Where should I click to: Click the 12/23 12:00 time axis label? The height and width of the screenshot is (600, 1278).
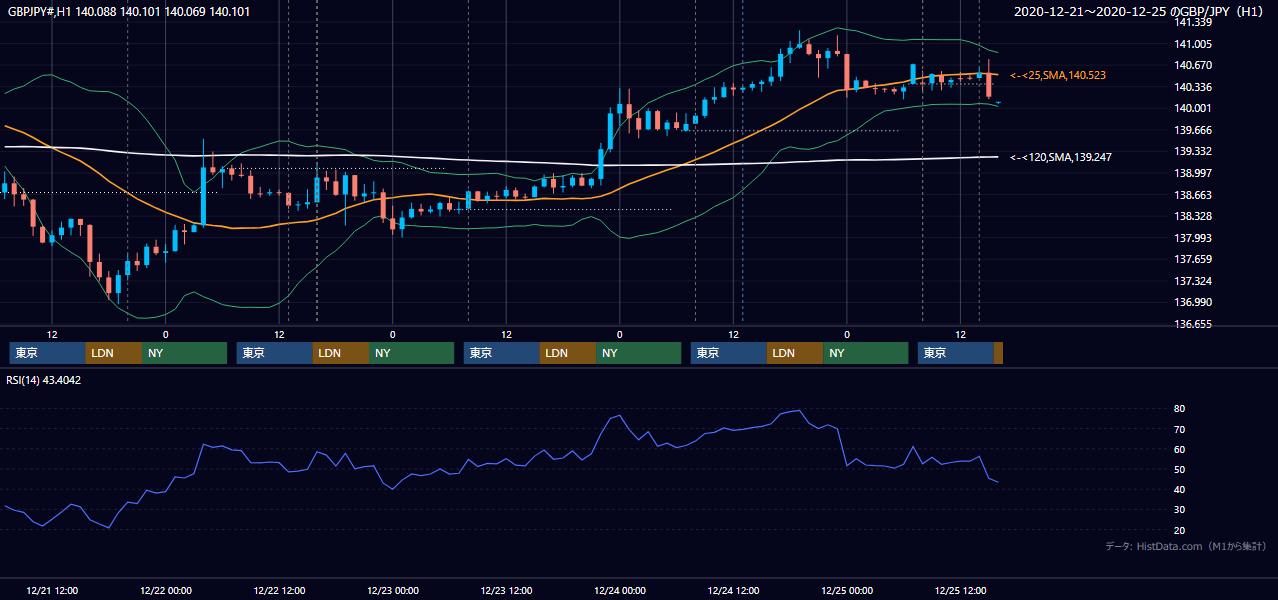click(506, 590)
